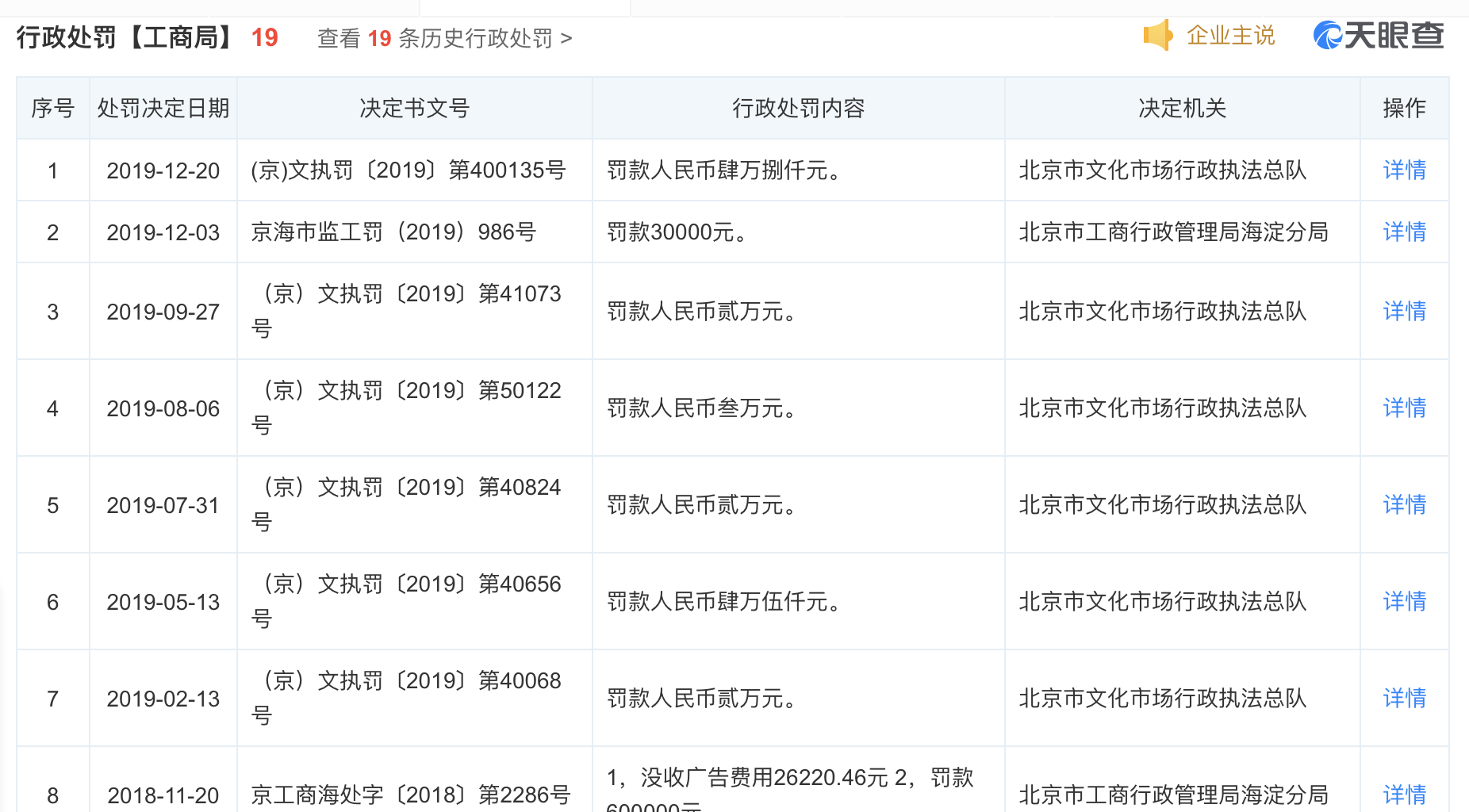
Task: Click date cell 2019-02-13
Action: (x=163, y=699)
